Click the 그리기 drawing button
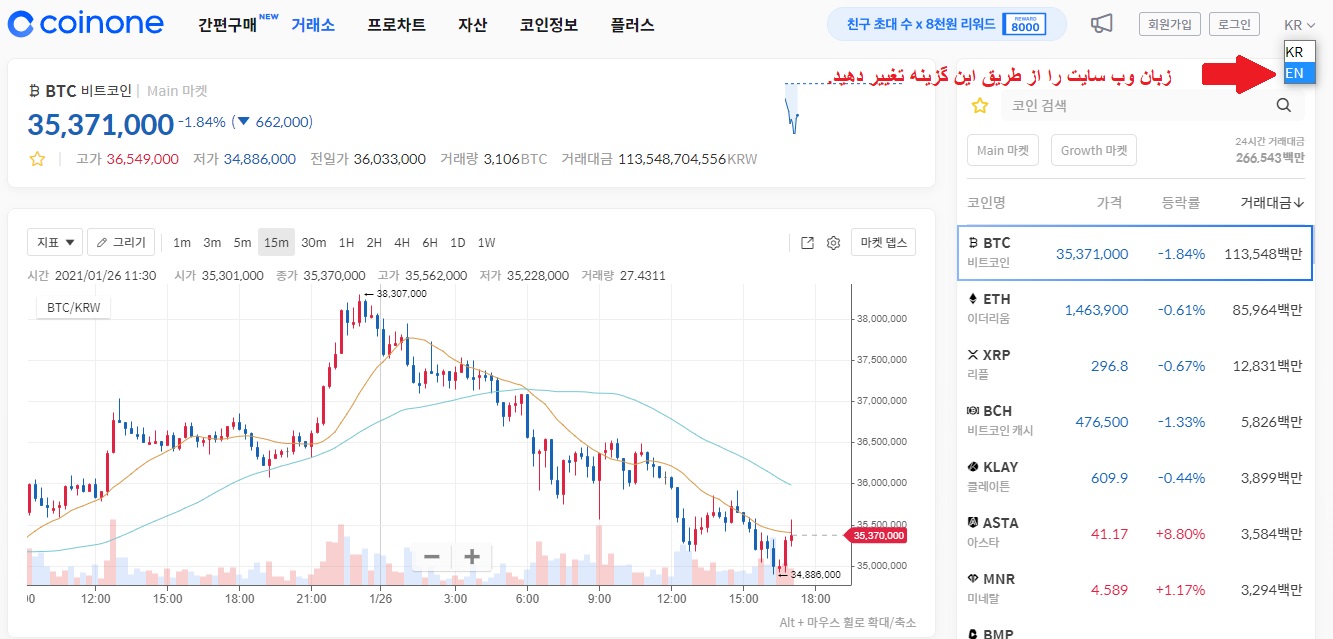Image resolution: width=1333 pixels, height=639 pixels. tap(122, 242)
